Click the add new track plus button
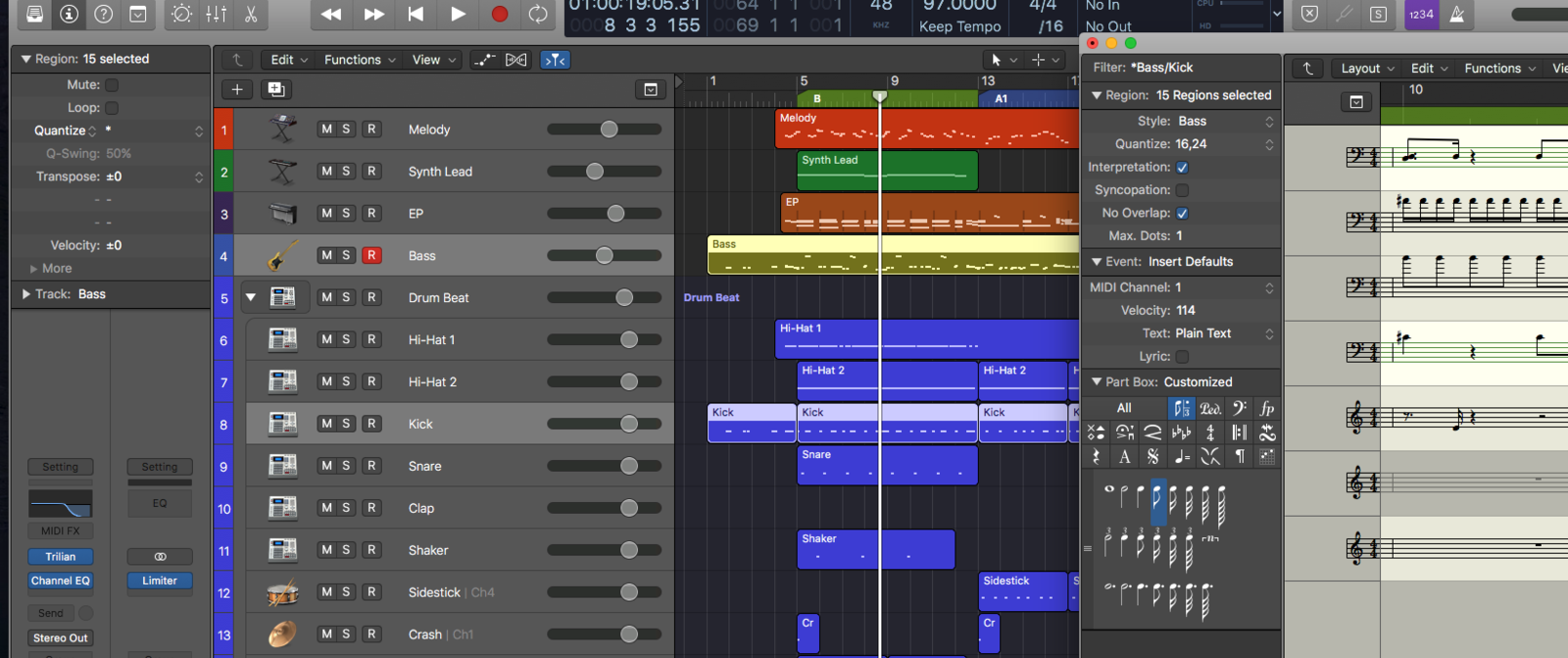This screenshot has height=658, width=1568. pyautogui.click(x=237, y=89)
